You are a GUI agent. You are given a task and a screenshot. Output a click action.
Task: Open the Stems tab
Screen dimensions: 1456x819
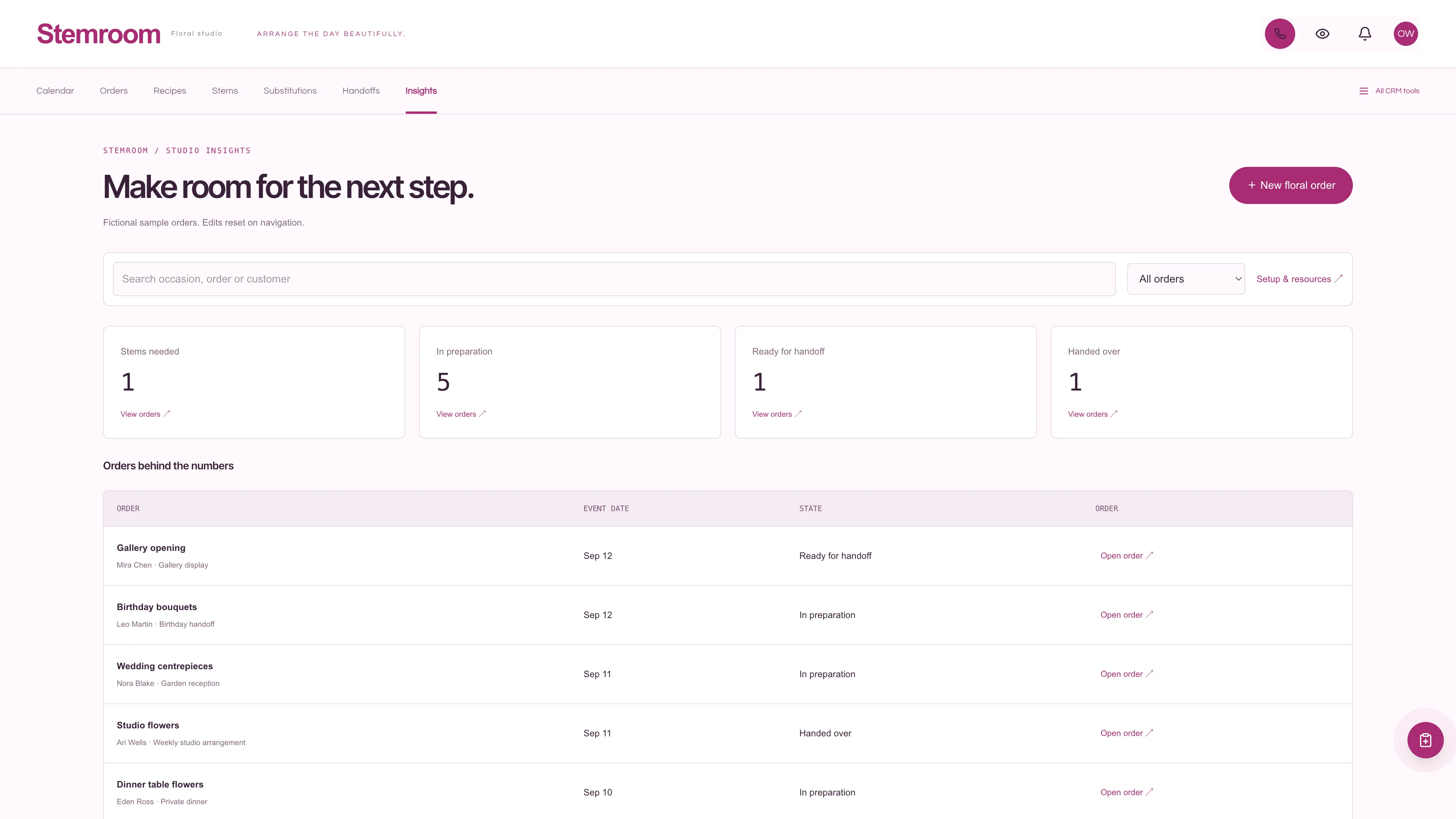pyautogui.click(x=224, y=91)
